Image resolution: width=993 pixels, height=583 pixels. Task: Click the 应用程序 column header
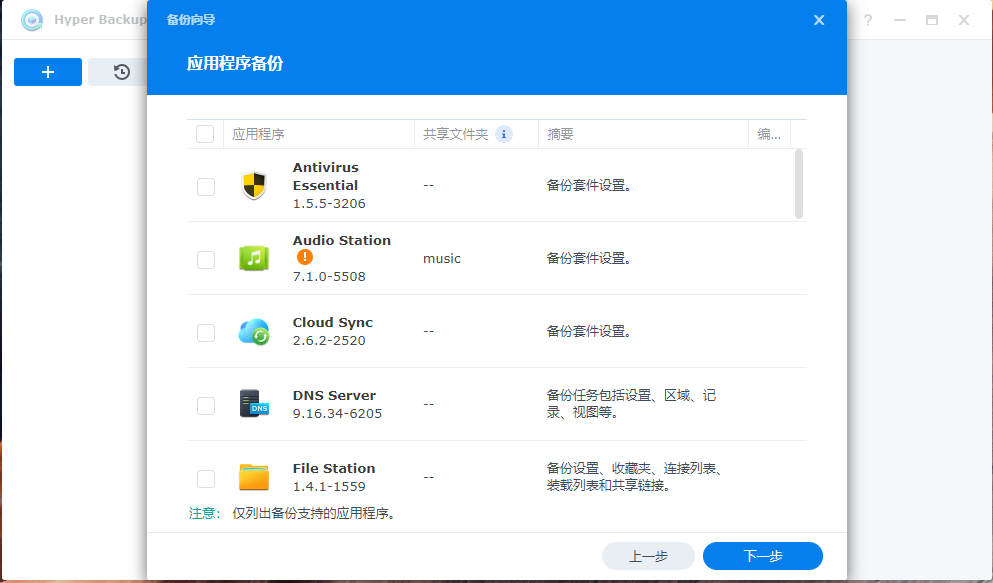pos(319,134)
